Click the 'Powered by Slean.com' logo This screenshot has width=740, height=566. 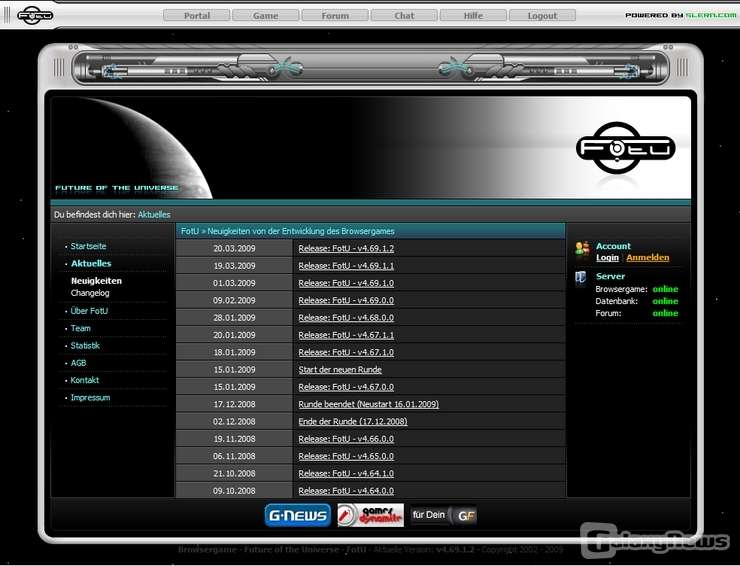(680, 15)
